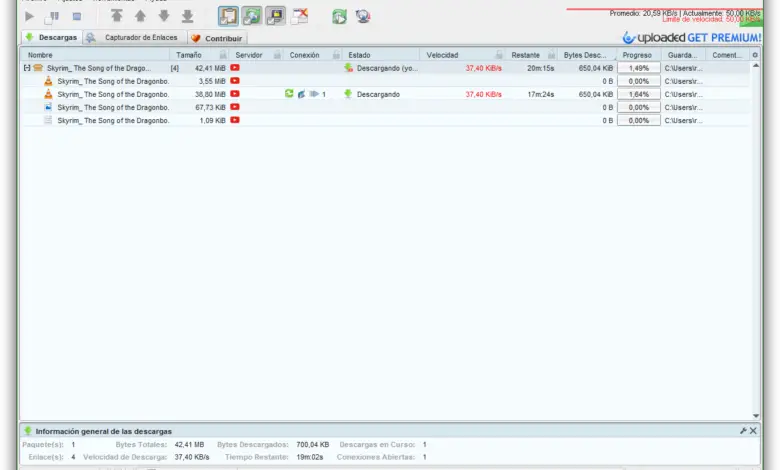The width and height of the screenshot is (780, 470).
Task: Select the 67,73 KiB Skyrim image file
Action: [x=386, y=107]
